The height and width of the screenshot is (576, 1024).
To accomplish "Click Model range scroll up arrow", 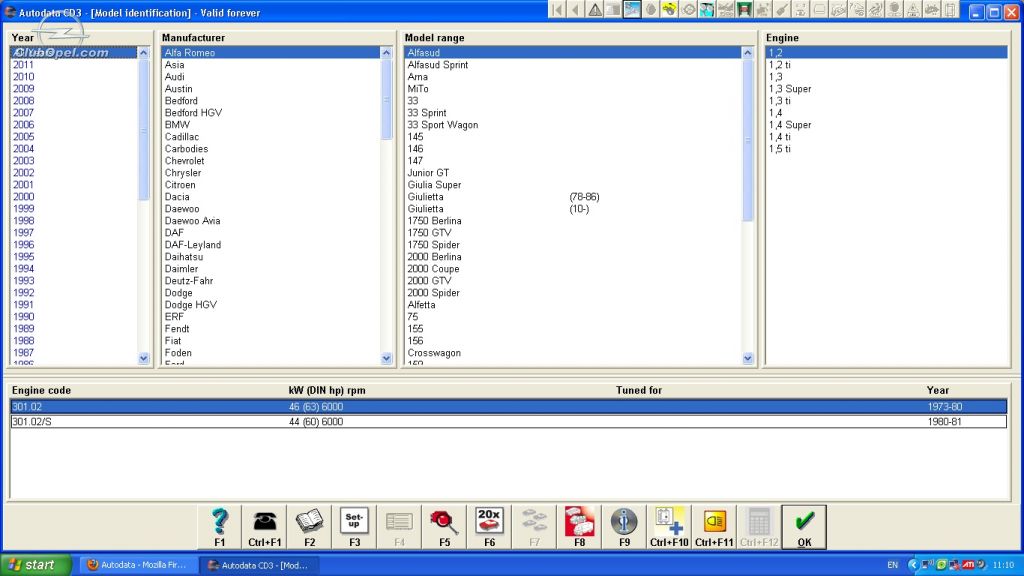I will pyautogui.click(x=748, y=52).
